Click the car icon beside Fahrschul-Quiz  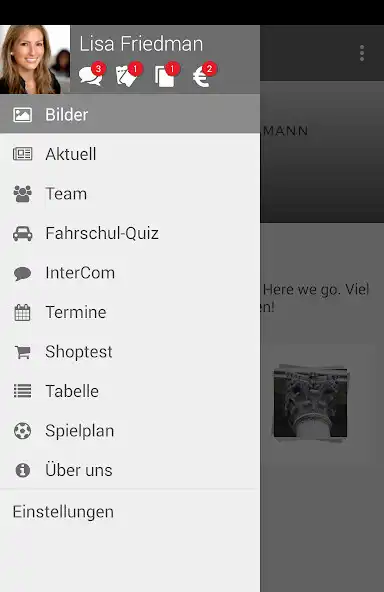[x=23, y=233]
